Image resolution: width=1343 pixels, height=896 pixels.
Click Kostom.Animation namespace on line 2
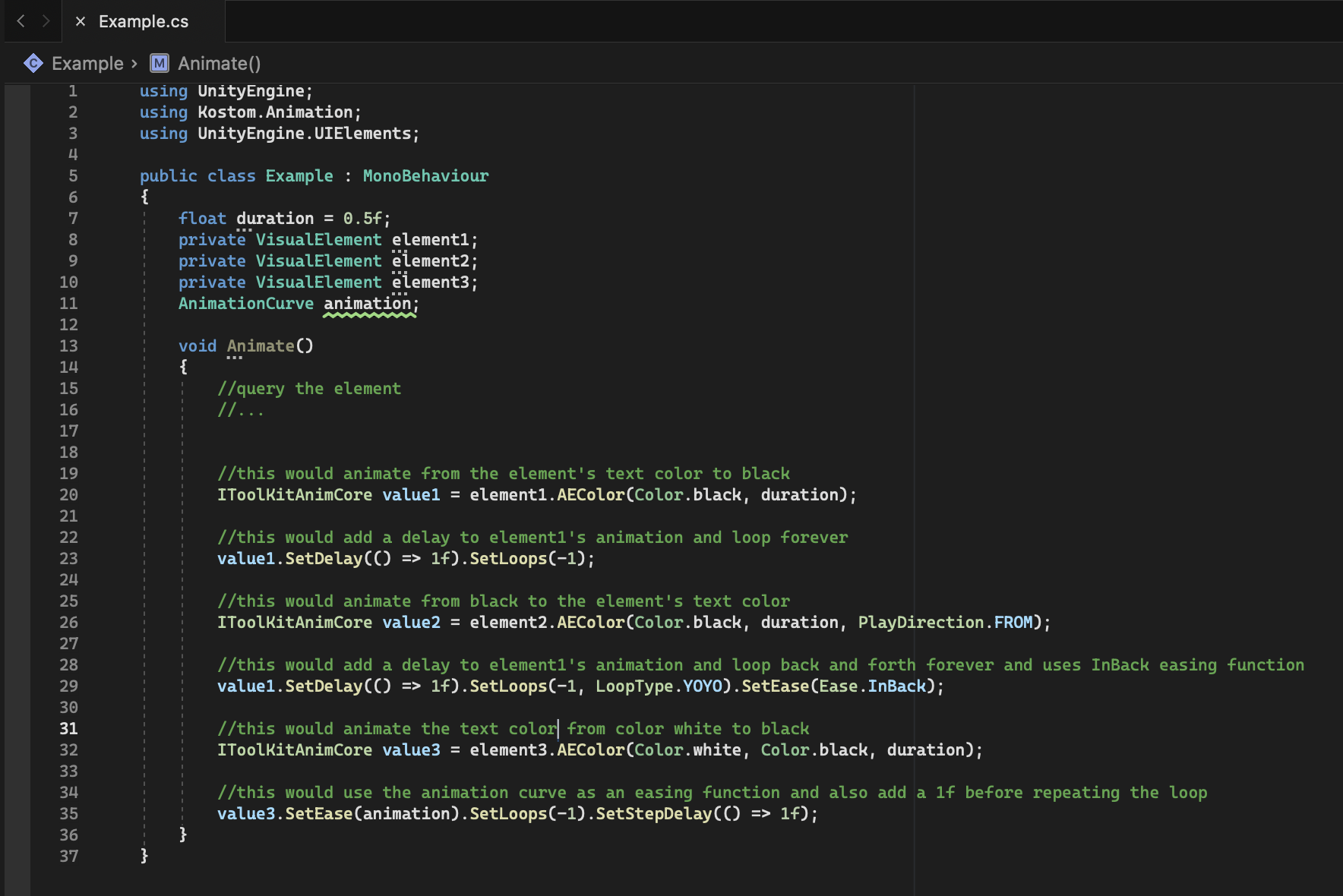[275, 112]
